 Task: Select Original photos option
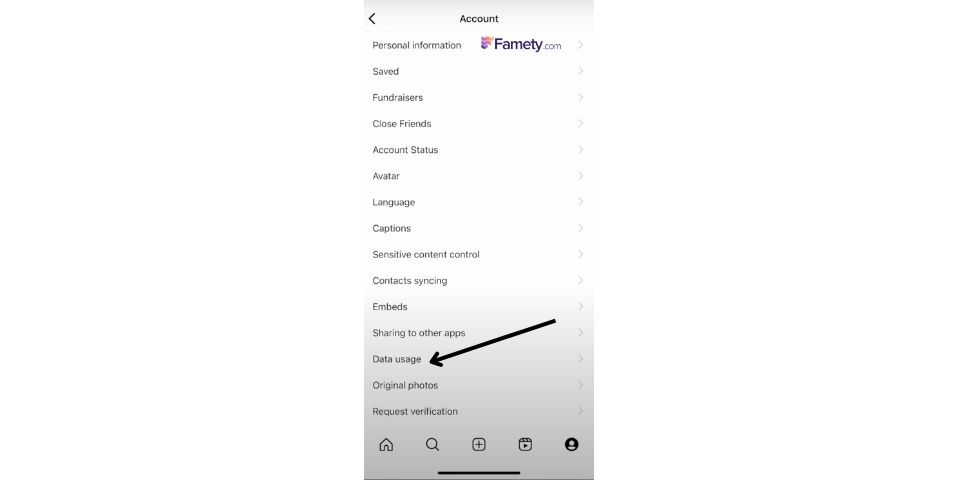click(x=479, y=385)
